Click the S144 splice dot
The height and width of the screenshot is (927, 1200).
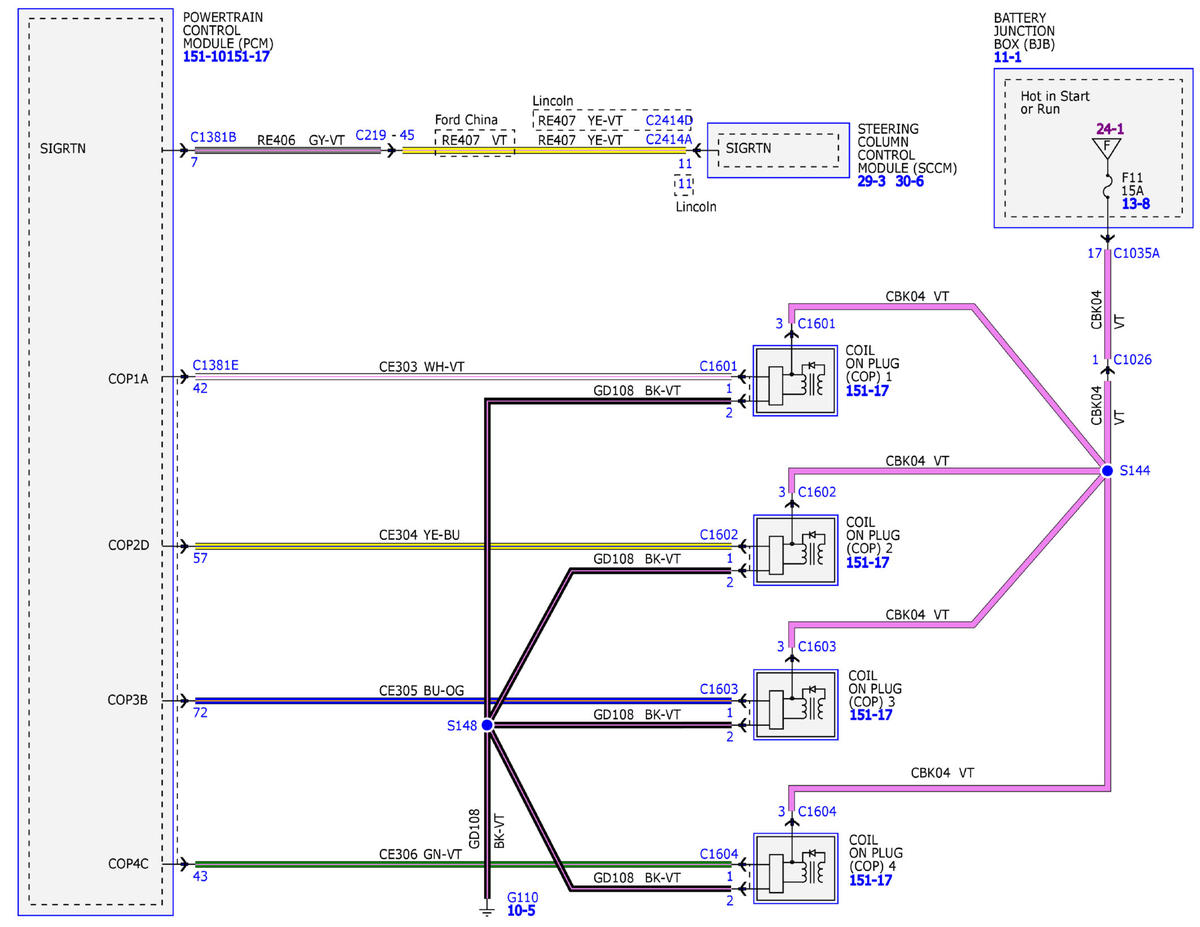[x=1107, y=470]
